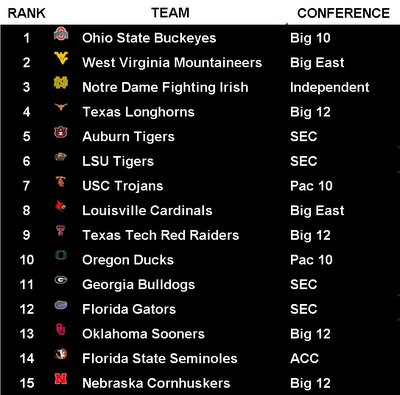Click Texas Tech Red Raiders team name
The height and width of the screenshot is (395, 400).
click(x=161, y=235)
